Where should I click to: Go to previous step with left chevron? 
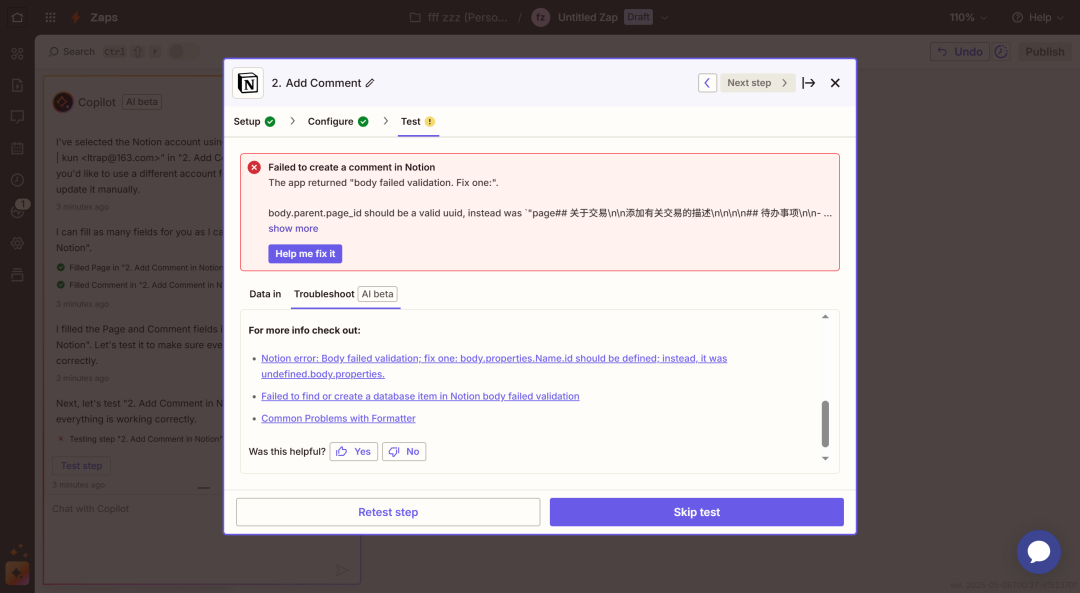(707, 83)
